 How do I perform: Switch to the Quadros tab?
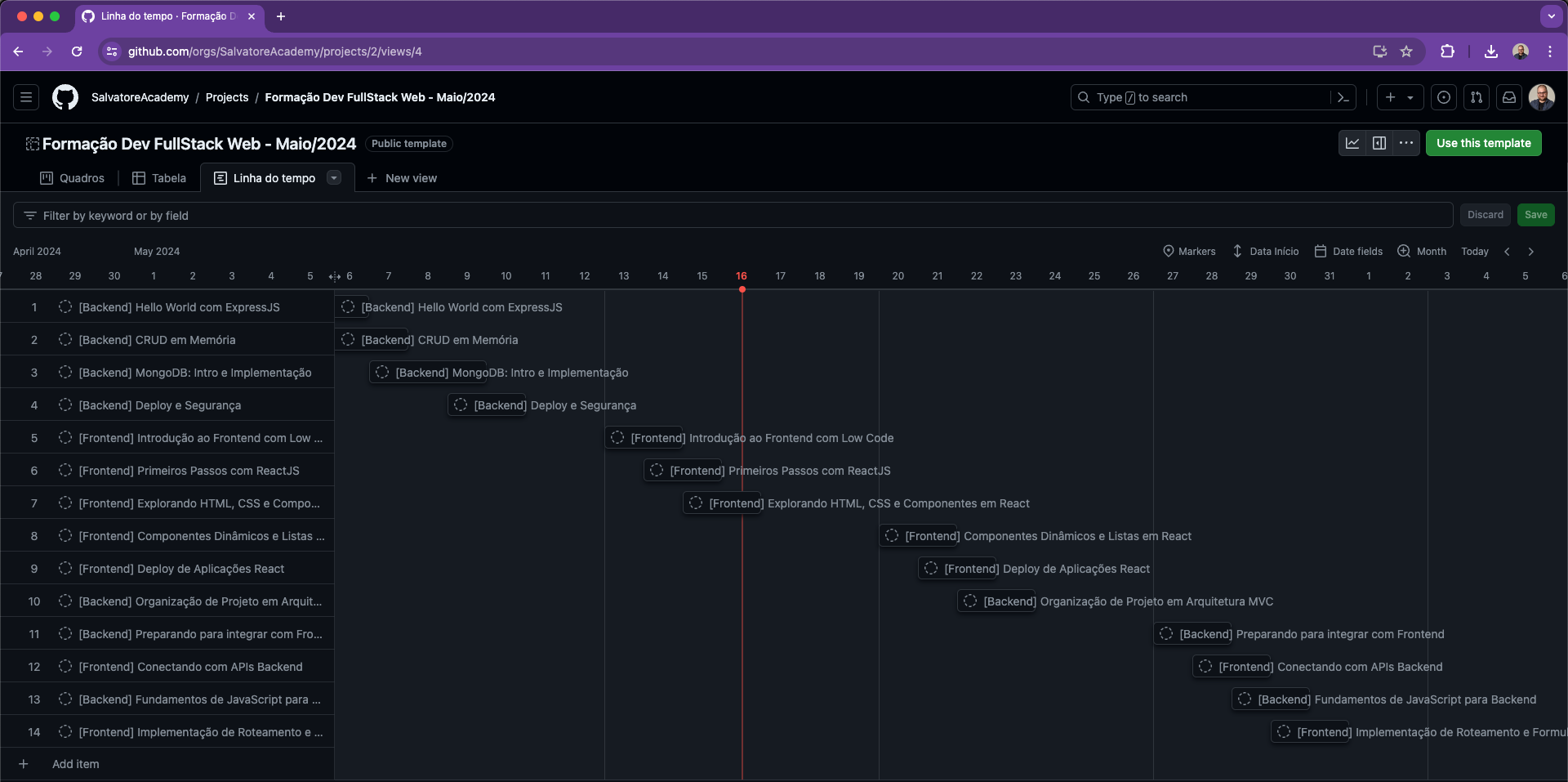click(x=73, y=178)
